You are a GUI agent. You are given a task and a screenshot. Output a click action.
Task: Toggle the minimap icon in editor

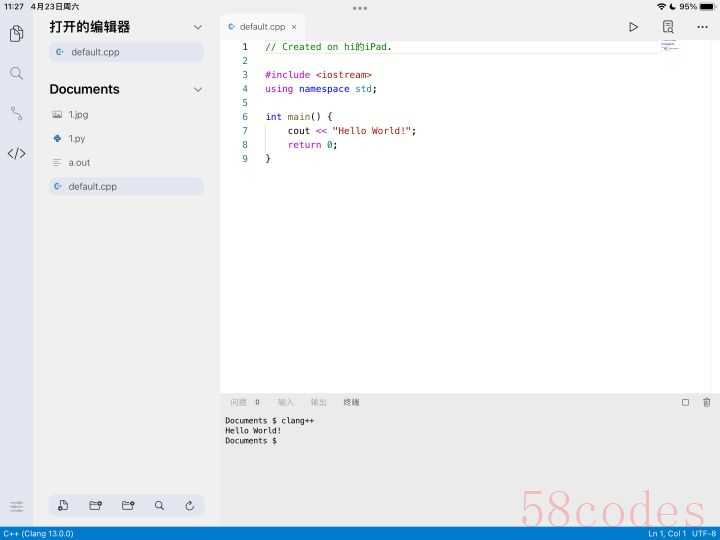[x=669, y=45]
